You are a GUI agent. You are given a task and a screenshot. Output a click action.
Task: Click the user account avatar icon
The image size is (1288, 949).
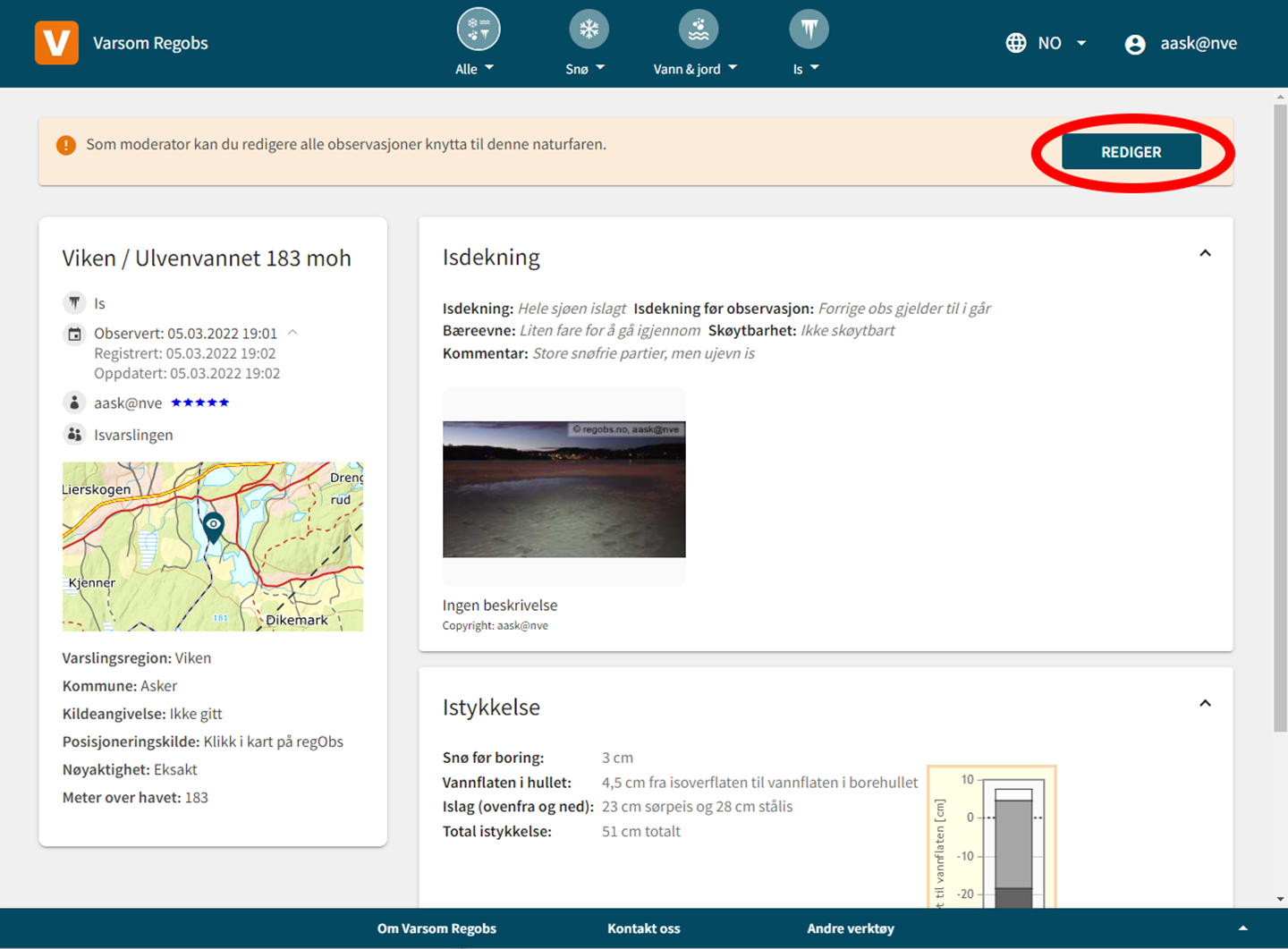coord(1135,44)
